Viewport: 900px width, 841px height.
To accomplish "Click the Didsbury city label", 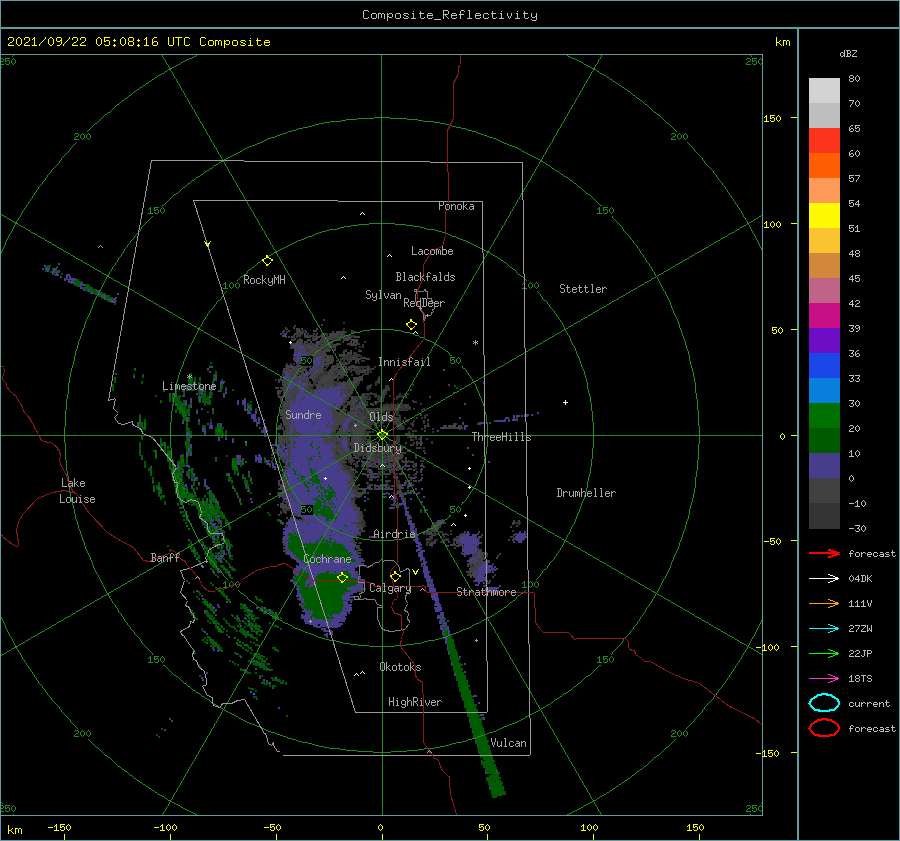I will [377, 448].
